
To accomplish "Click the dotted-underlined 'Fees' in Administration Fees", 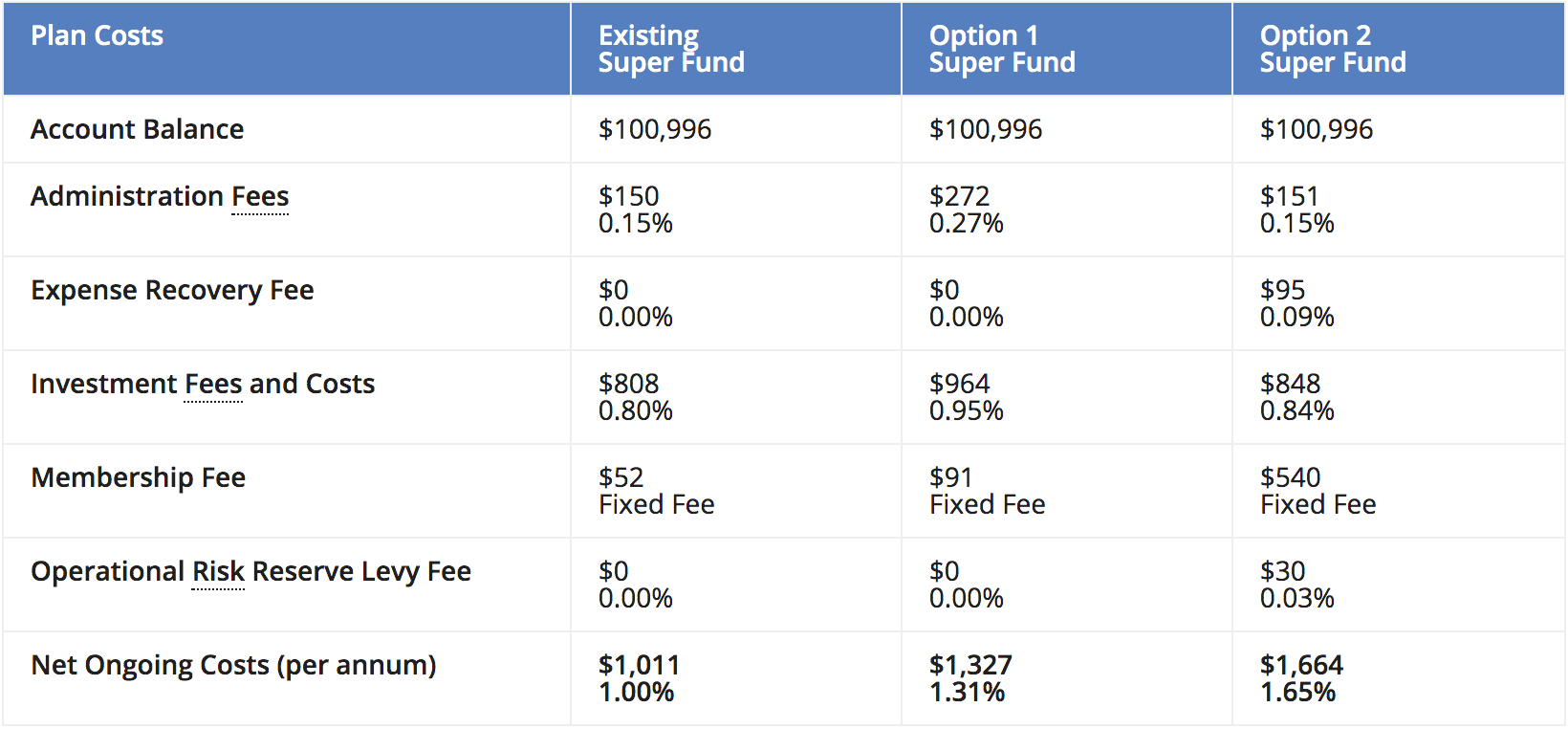I will coord(260,196).
